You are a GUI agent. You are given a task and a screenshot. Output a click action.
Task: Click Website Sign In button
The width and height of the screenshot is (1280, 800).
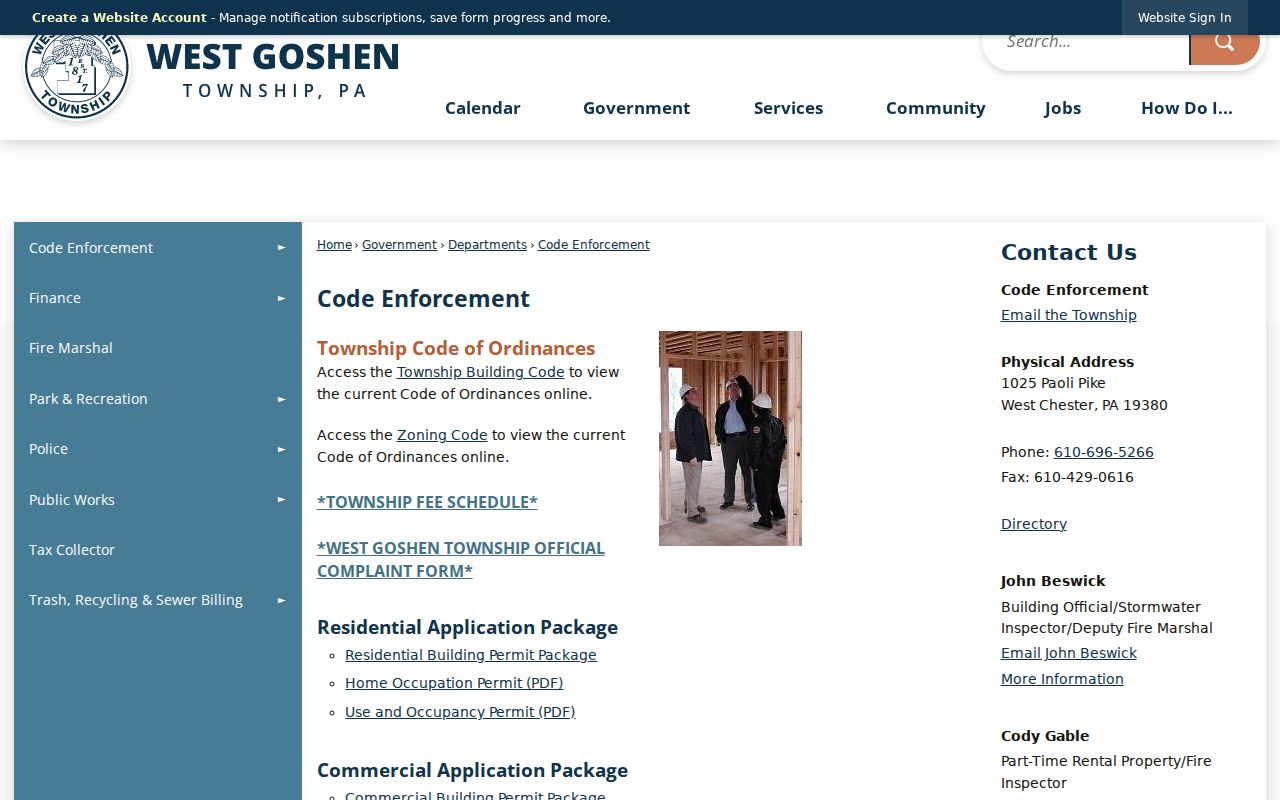(1185, 17)
